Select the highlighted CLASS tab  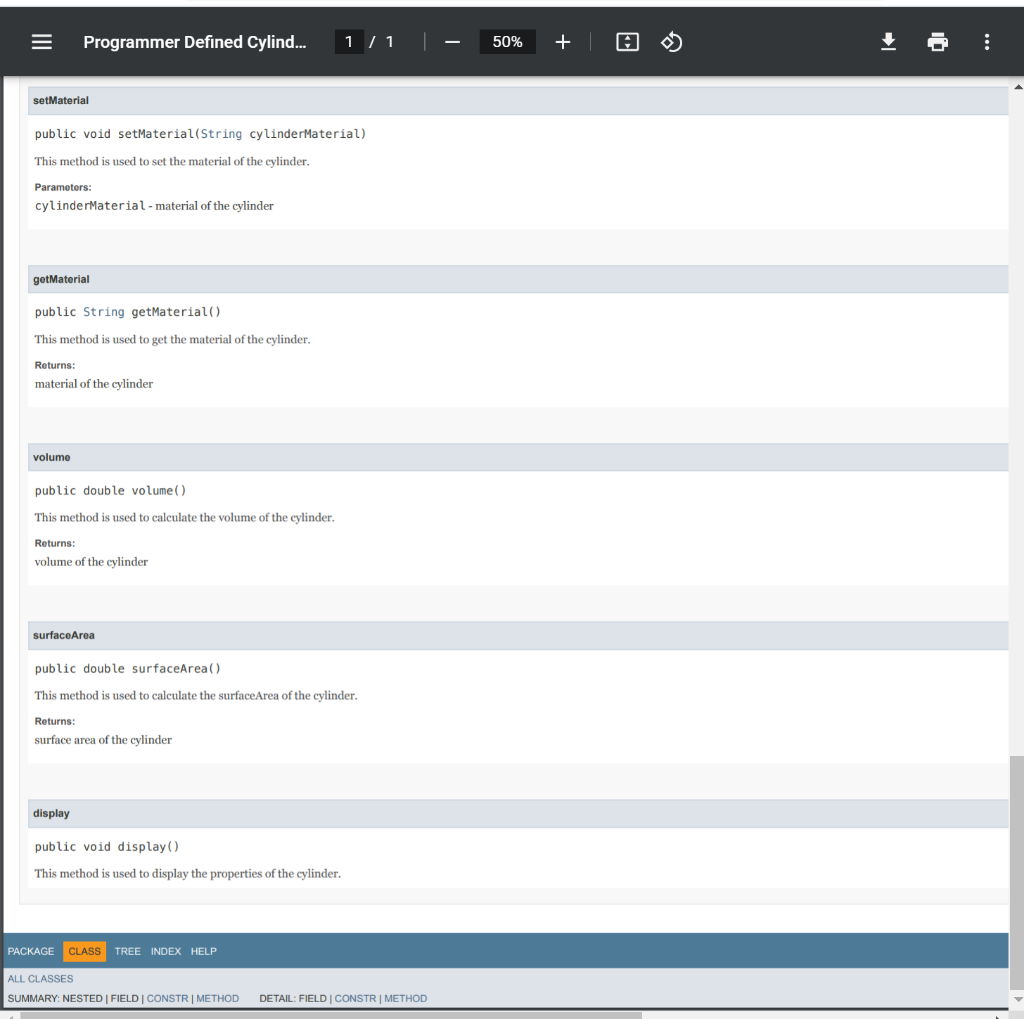84,951
